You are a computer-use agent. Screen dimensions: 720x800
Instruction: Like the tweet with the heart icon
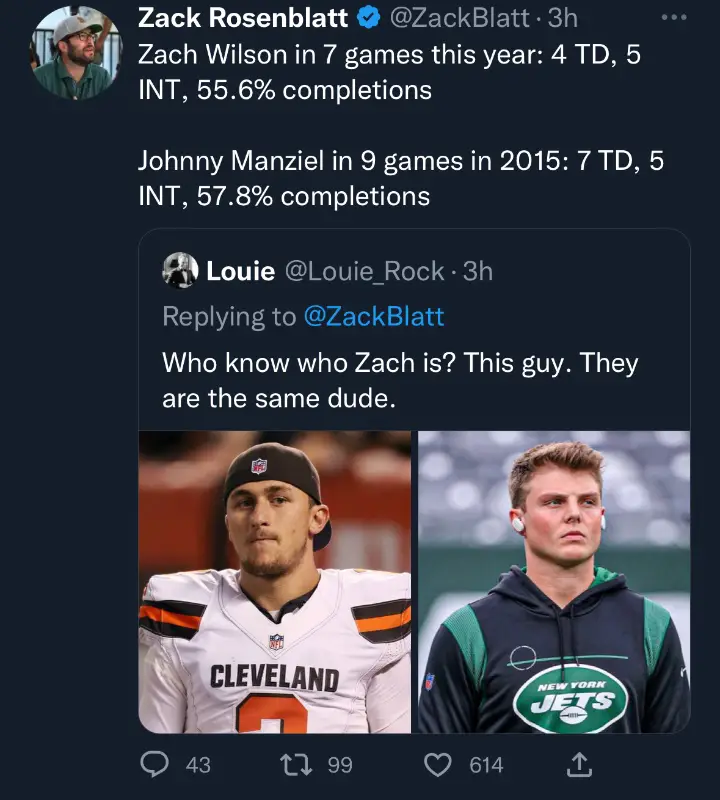click(x=439, y=765)
